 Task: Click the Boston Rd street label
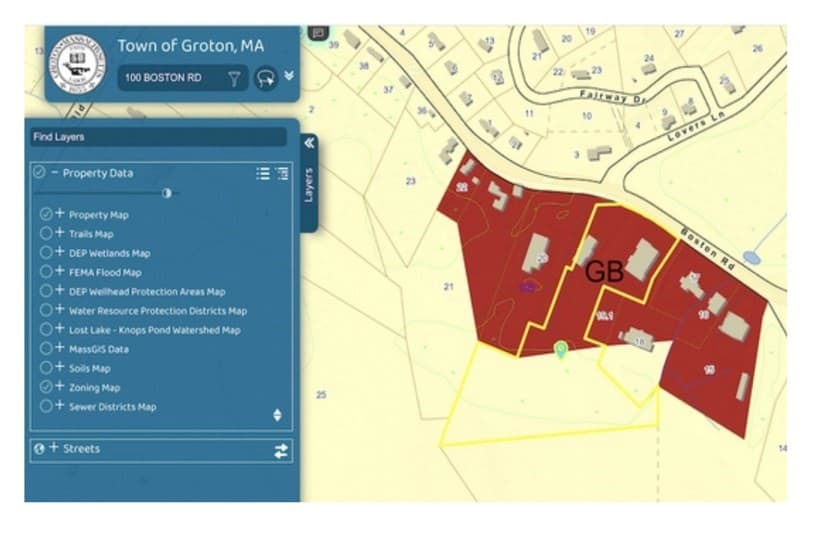pyautogui.click(x=707, y=249)
